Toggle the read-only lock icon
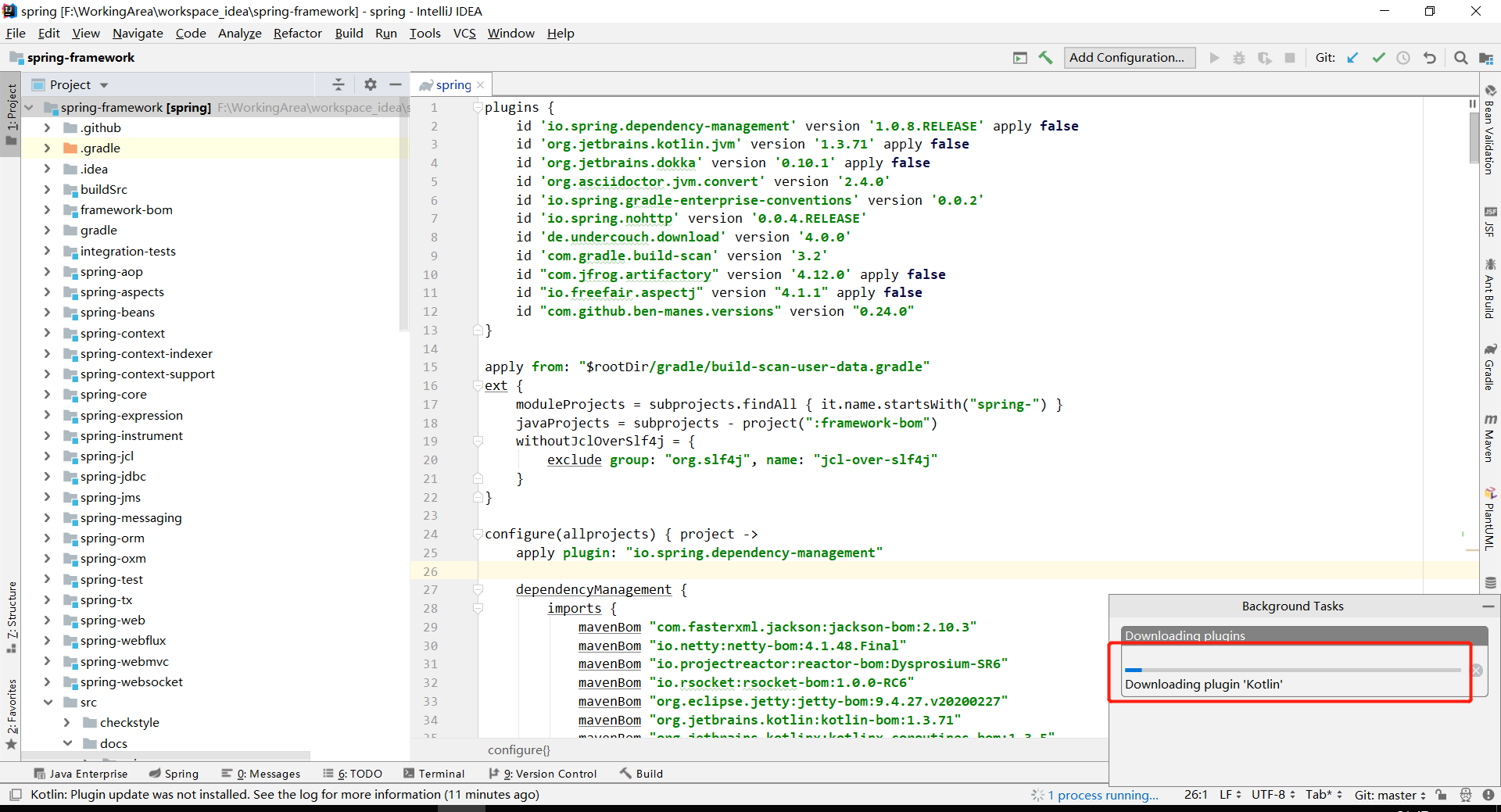This screenshot has width=1501, height=812. coord(1442,795)
